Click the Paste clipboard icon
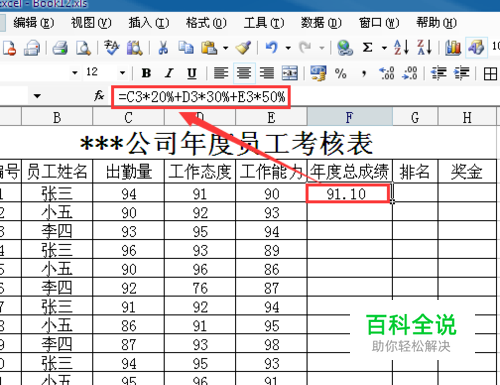The height and width of the screenshot is (385, 500). coord(209,48)
